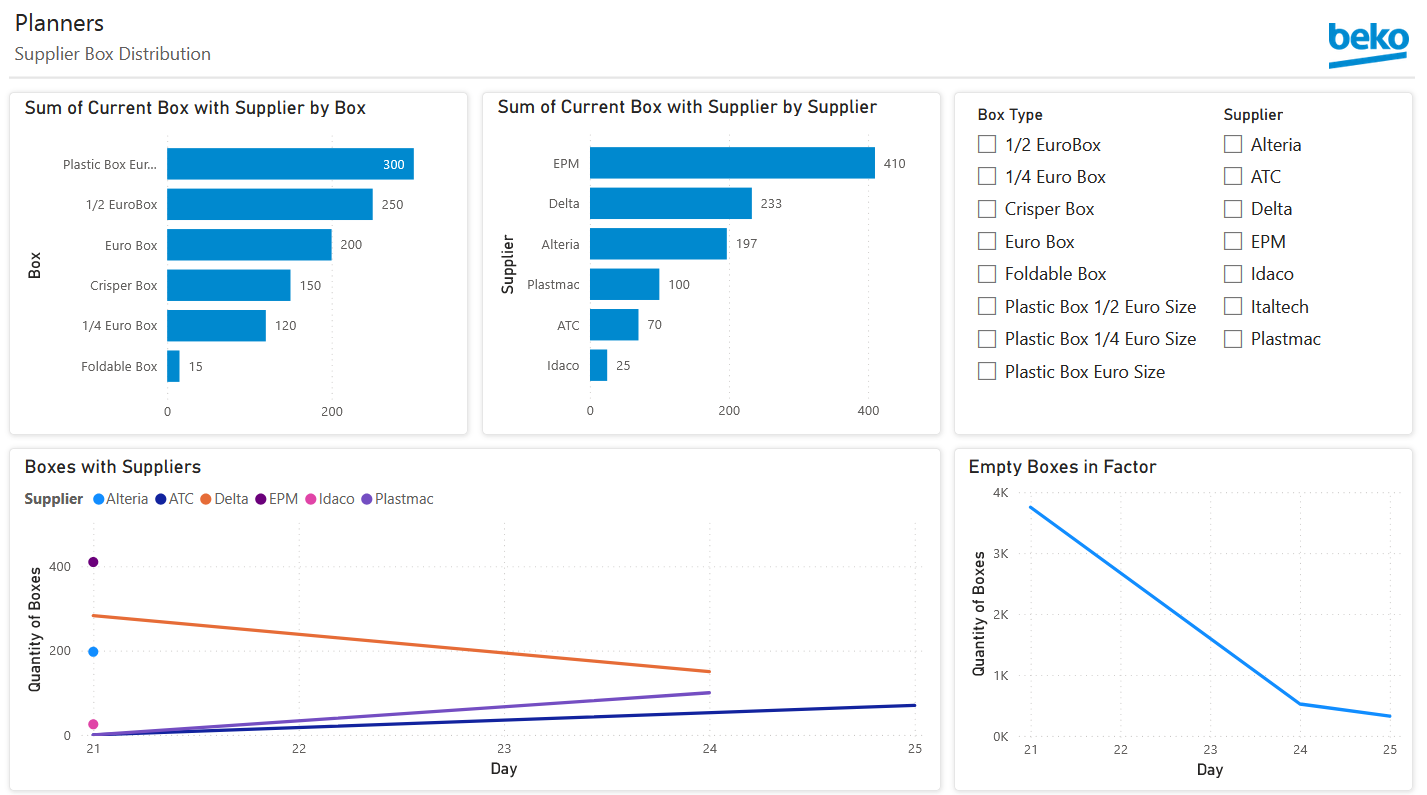The image size is (1427, 795).
Task: Select the Crisper Box bar
Action: 229,285
